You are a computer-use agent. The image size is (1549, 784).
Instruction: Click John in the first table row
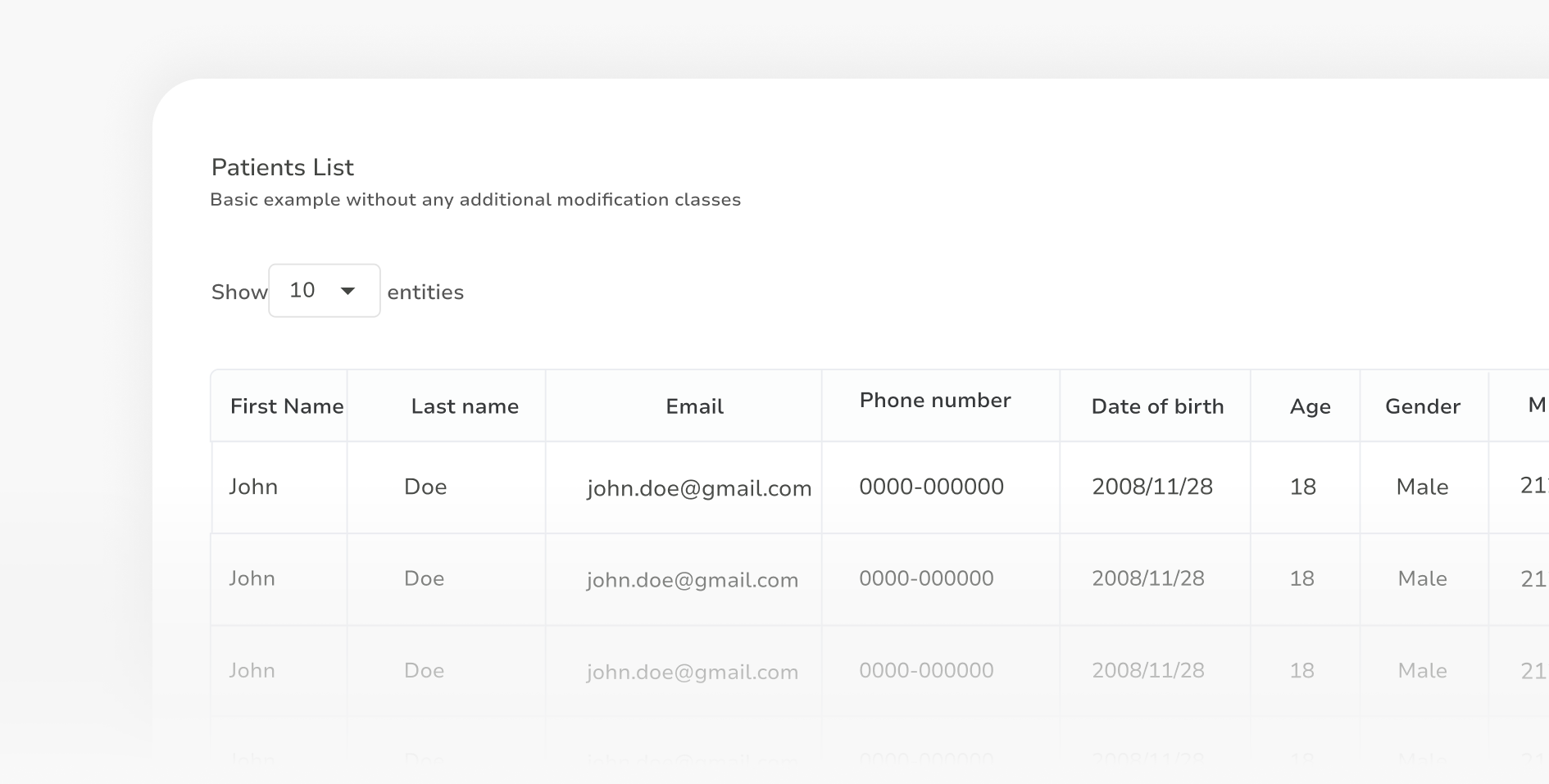pos(253,487)
